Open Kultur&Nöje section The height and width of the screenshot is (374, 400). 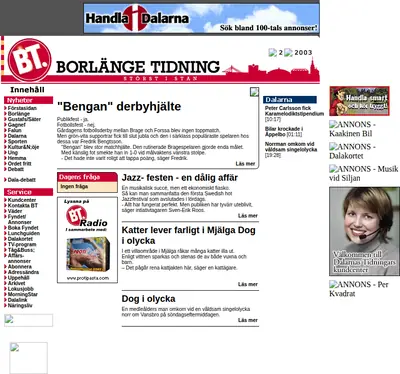(23, 147)
